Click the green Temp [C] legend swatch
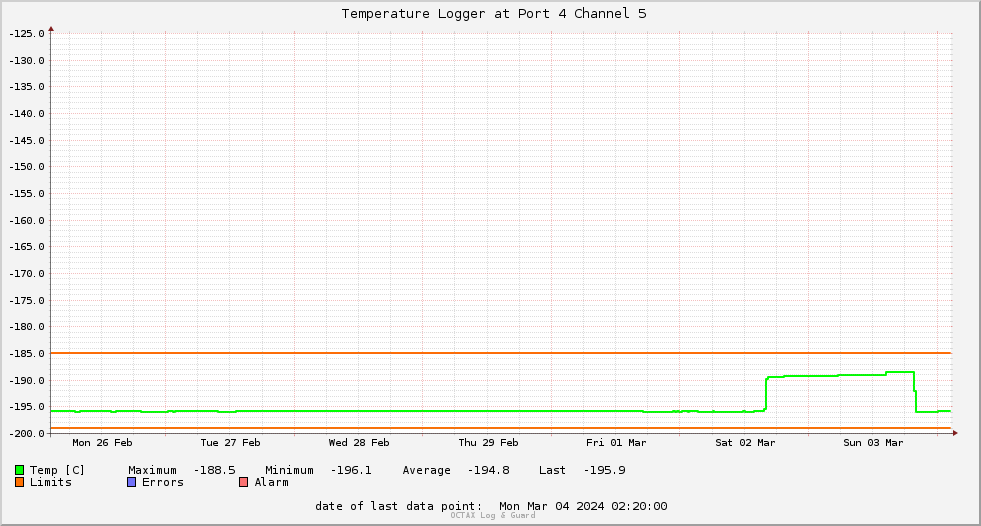Image resolution: width=981 pixels, height=526 pixels. [x=19, y=470]
